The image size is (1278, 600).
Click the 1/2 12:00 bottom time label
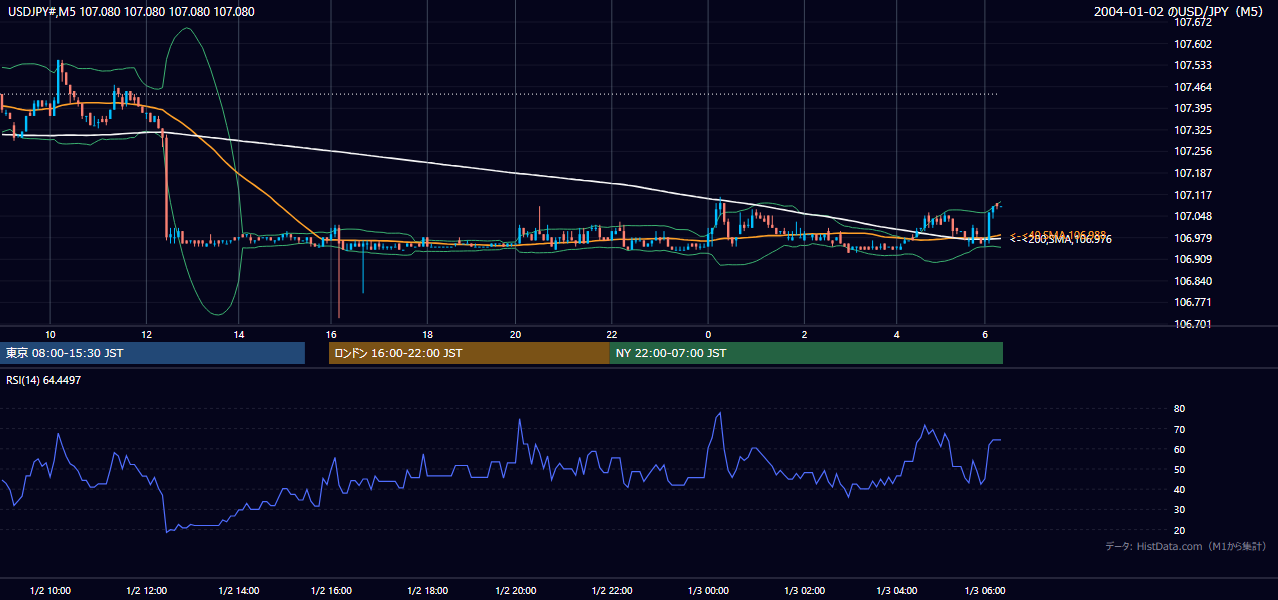click(x=146, y=590)
